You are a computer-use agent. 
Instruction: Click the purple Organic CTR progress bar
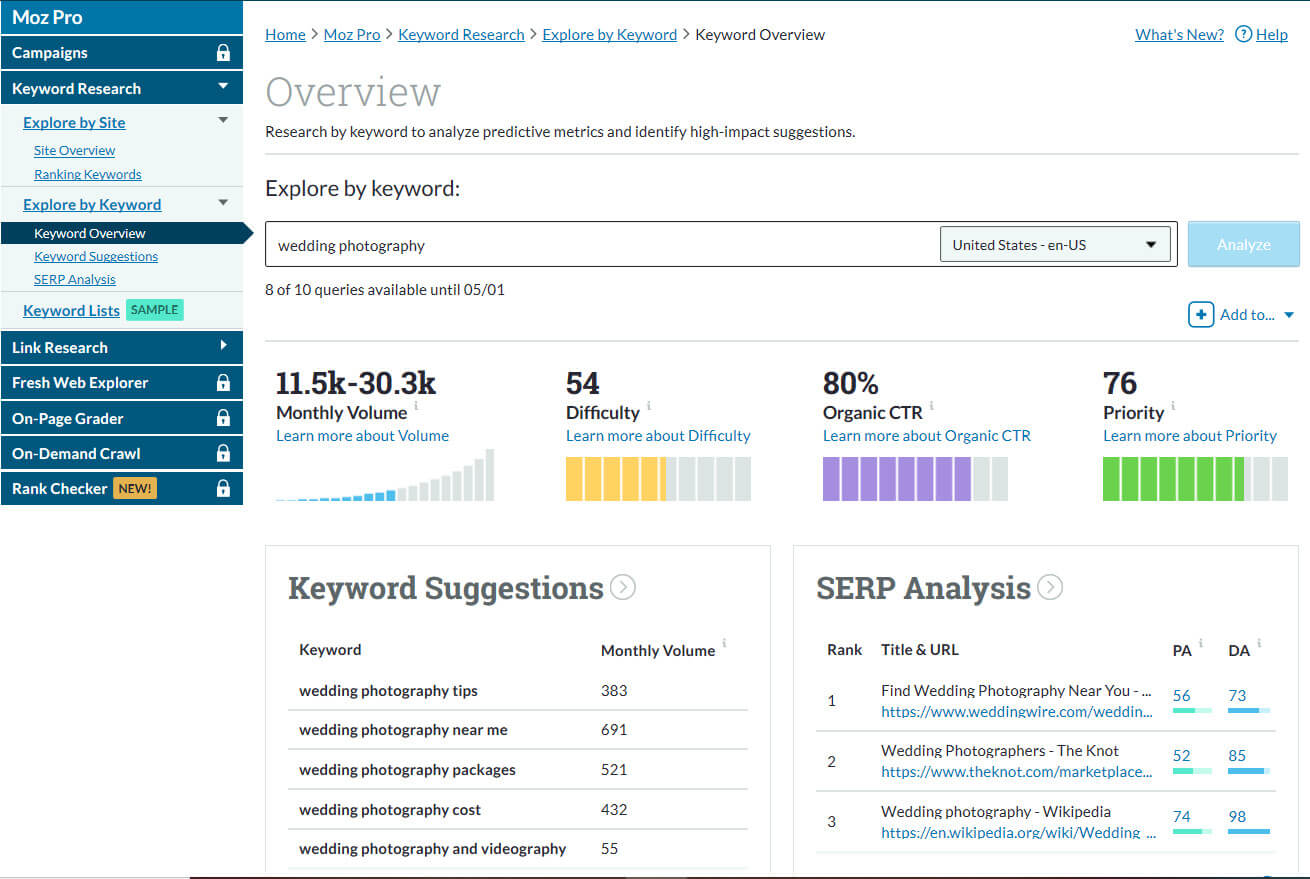915,478
